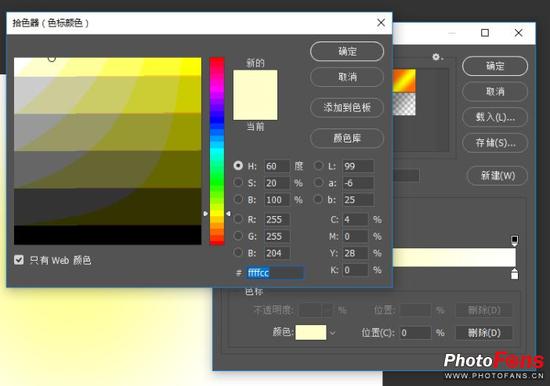The image size is (550, 386).
Task: Maximize the gradient editor window
Action: [x=485, y=33]
